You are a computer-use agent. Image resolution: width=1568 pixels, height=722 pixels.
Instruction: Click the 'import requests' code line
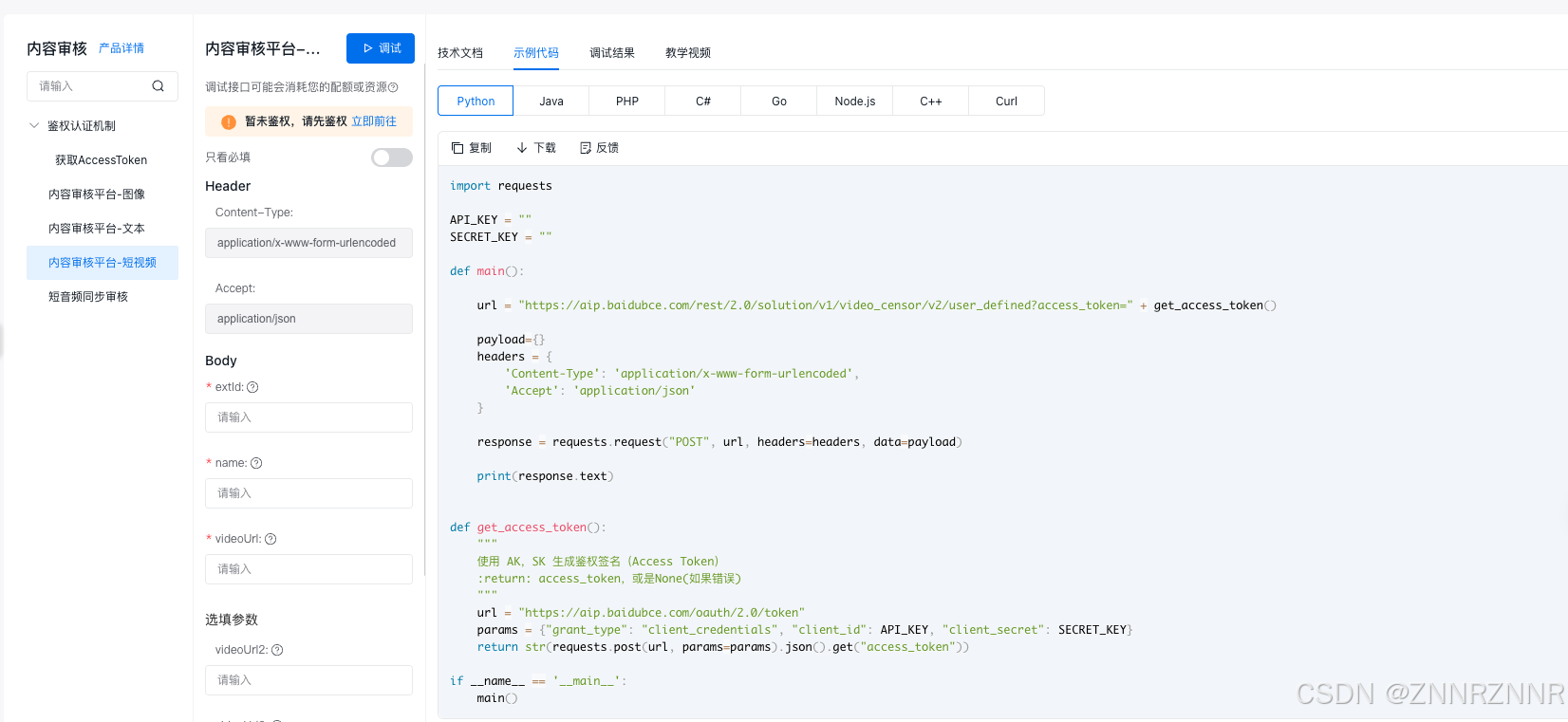click(x=500, y=186)
